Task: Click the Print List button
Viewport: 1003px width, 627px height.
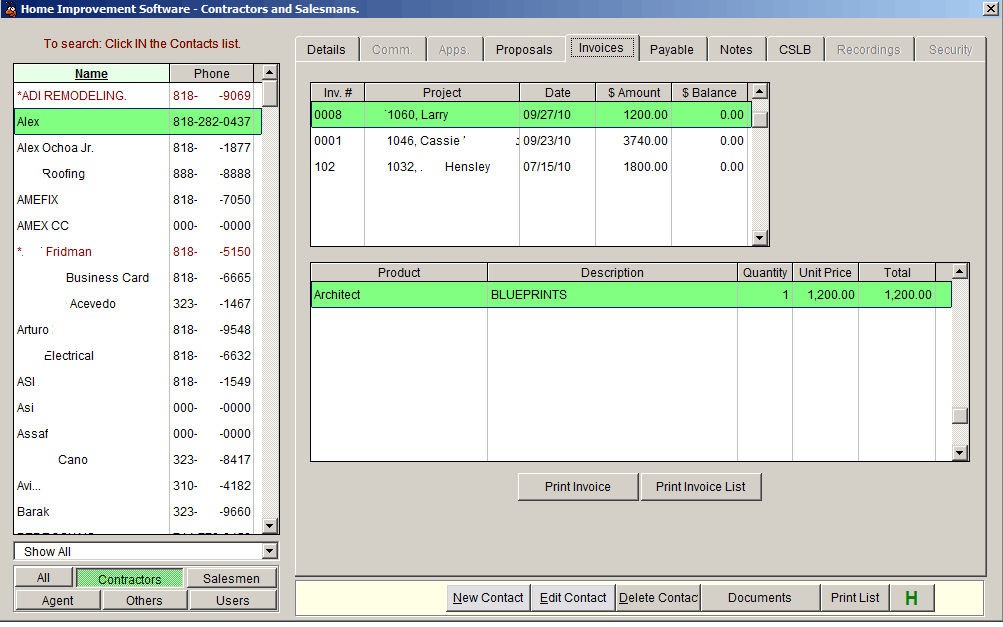Action: (855, 598)
